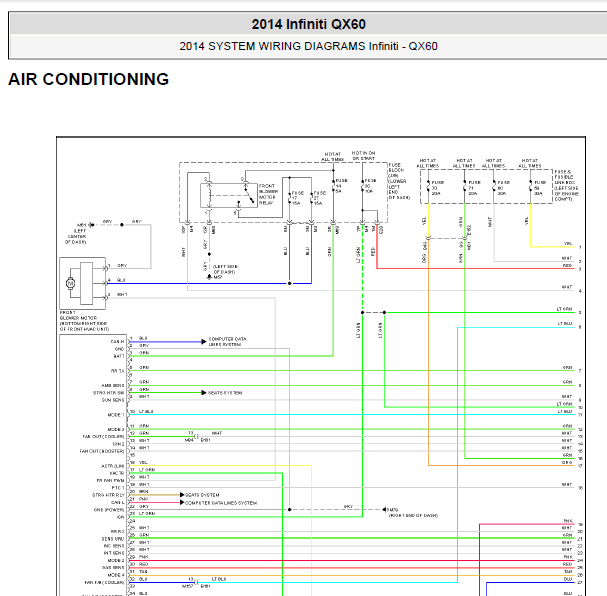
Task: Click the 'FAN OUT(BOOSTER)' pin label
Action: pyautogui.click(x=102, y=451)
